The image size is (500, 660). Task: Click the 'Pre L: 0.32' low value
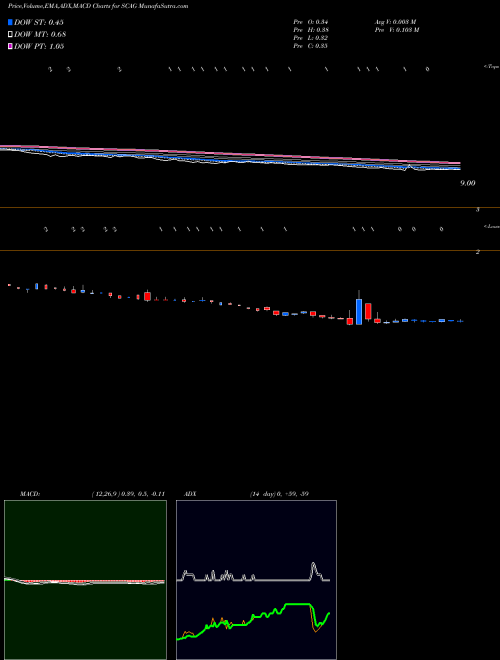pyautogui.click(x=311, y=38)
